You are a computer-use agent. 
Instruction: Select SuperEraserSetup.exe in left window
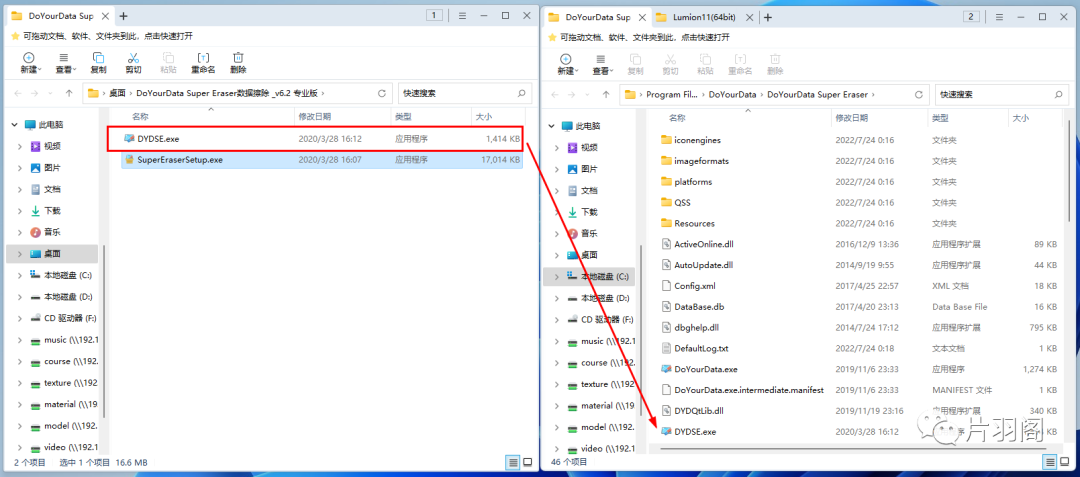[322, 160]
